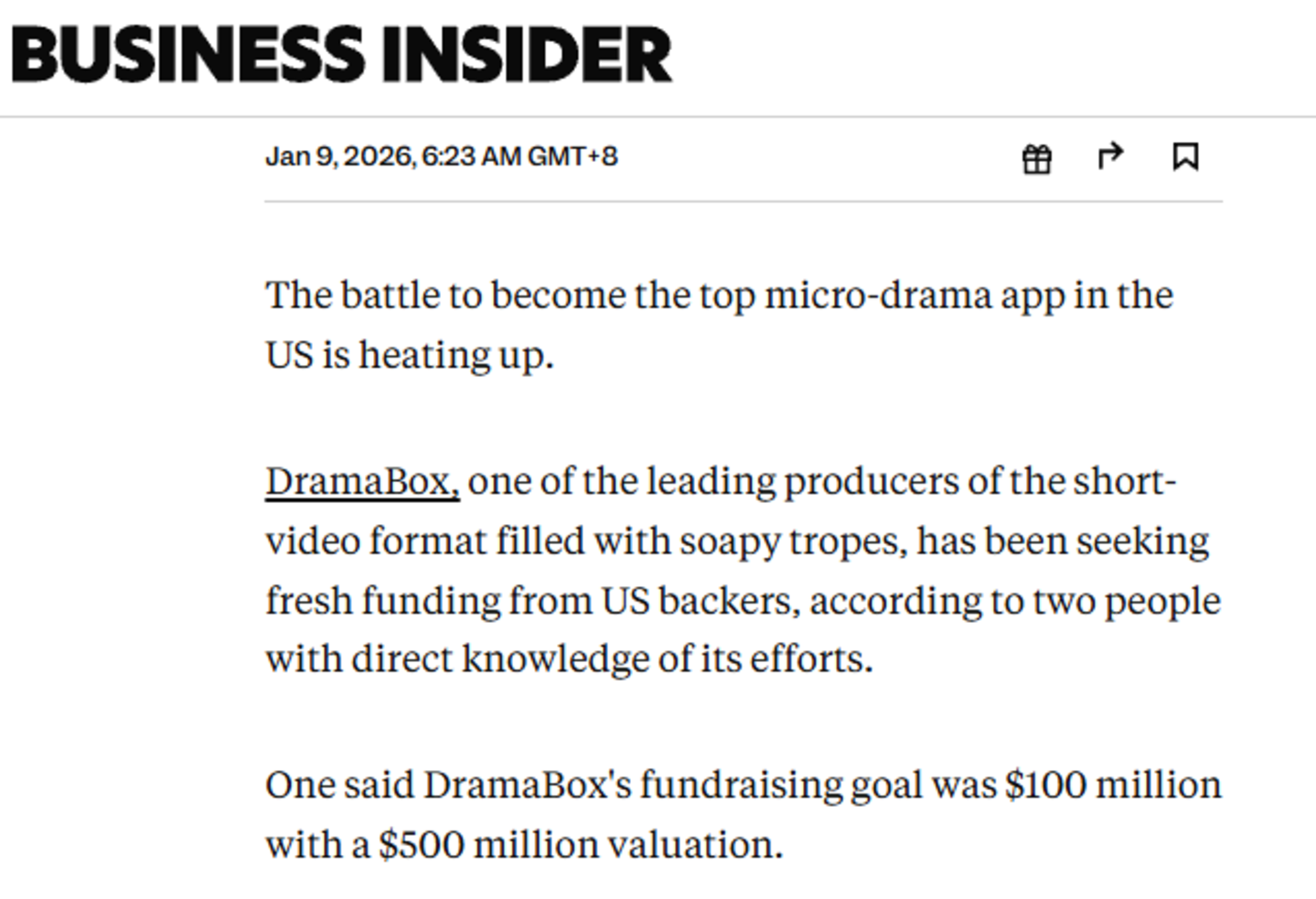Click the phrase 'according to two people'
Image resolution: width=1316 pixels, height=899 pixels.
(1015, 601)
